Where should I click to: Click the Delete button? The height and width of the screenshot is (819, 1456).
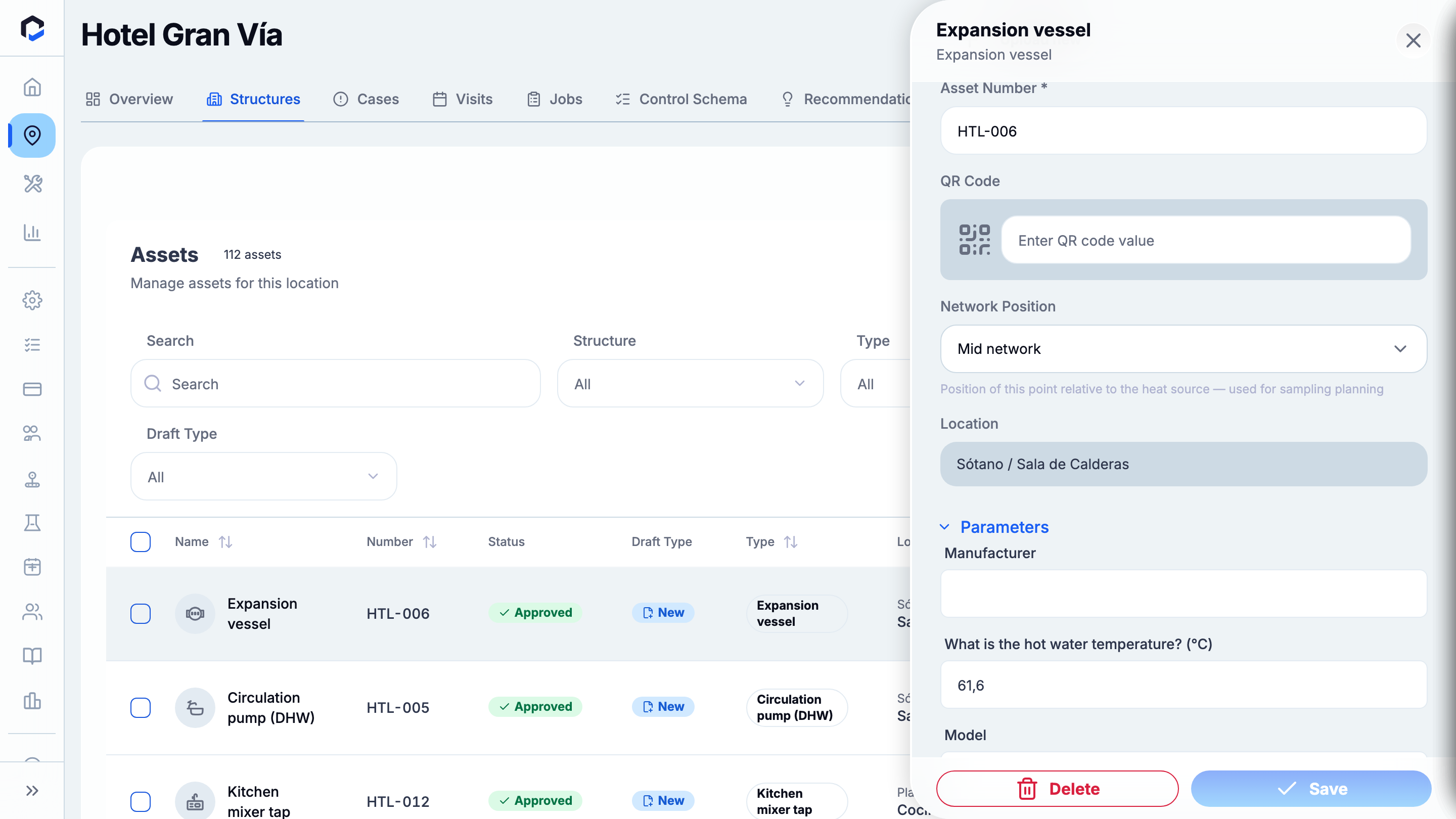pos(1057,789)
